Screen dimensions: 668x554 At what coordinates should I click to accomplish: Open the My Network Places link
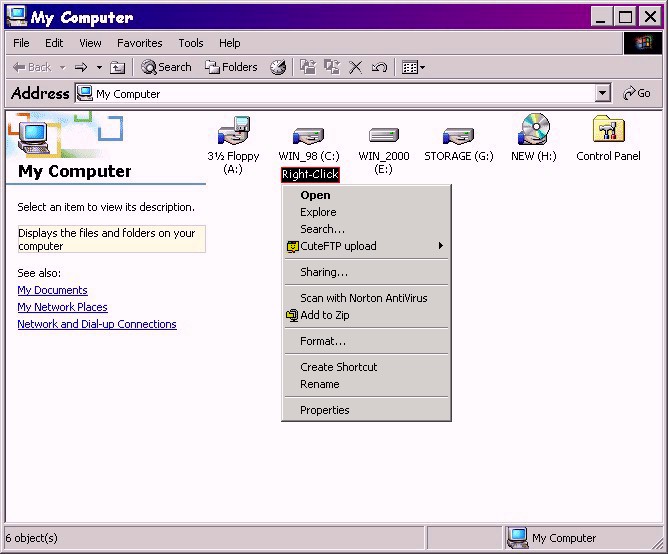click(62, 307)
